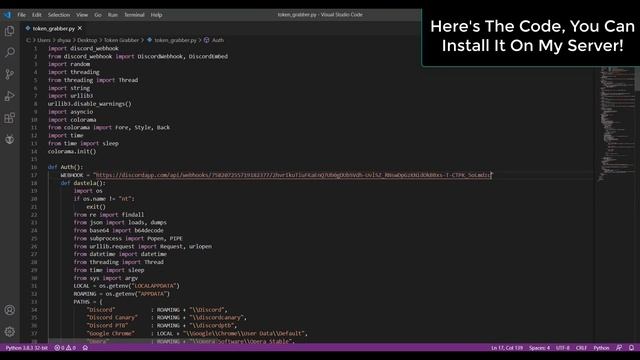The height and width of the screenshot is (360, 640).
Task: Open the Run and Debug view
Action: click(x=9, y=96)
